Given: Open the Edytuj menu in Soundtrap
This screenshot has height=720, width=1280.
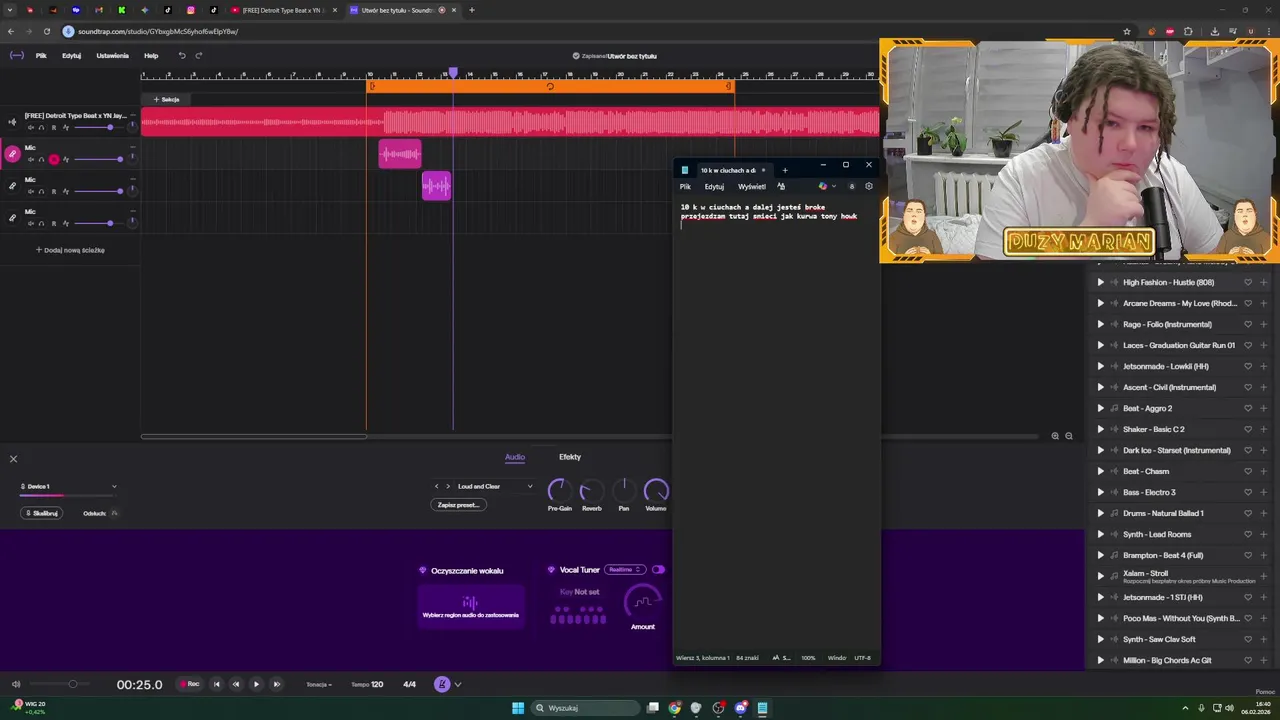Looking at the screenshot, I should point(71,56).
